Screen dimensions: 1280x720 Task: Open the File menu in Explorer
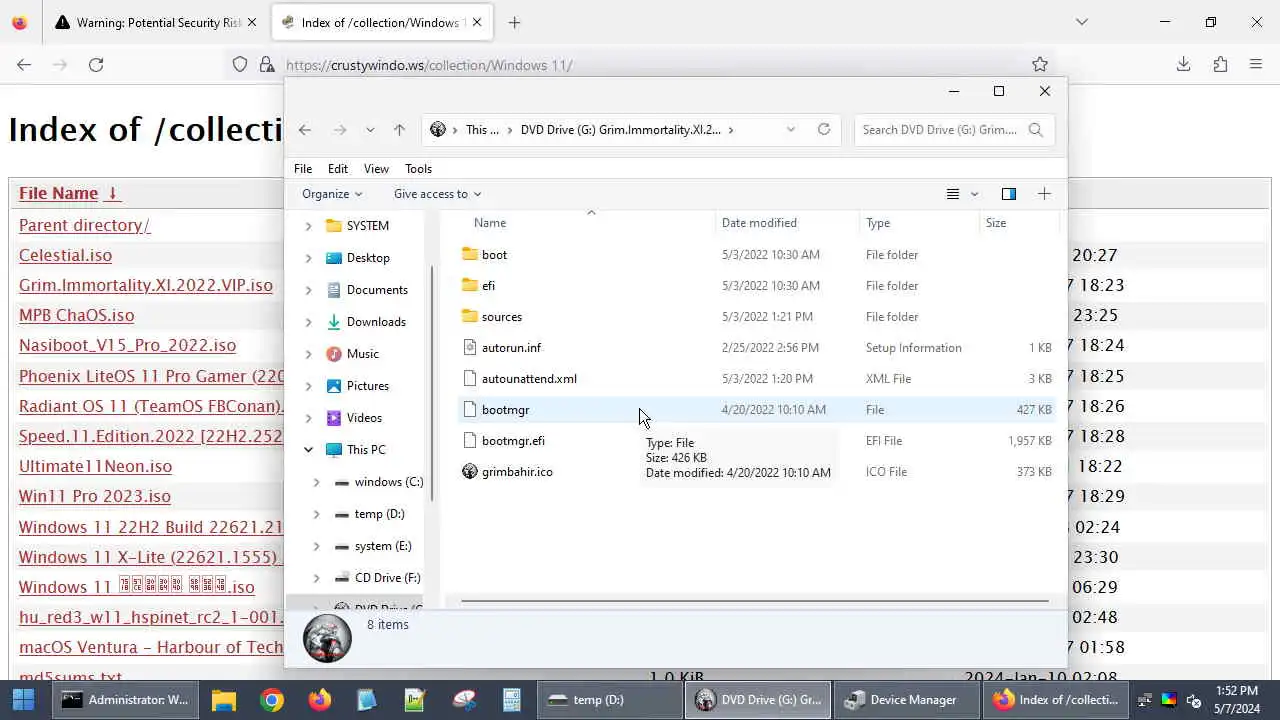(x=303, y=168)
